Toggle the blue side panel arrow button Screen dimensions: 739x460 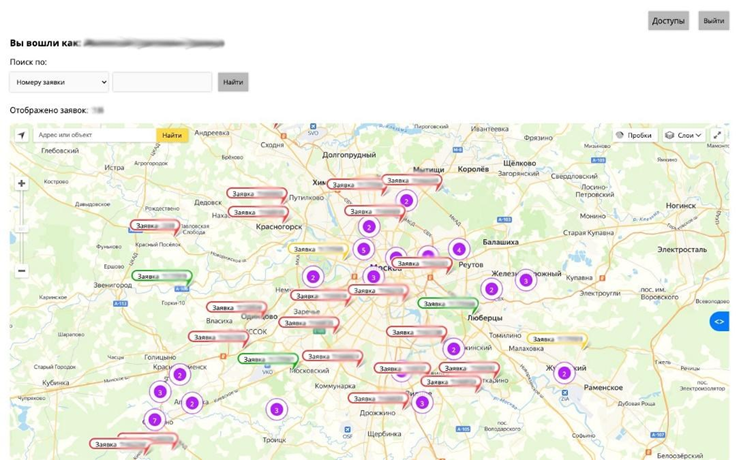(719, 321)
